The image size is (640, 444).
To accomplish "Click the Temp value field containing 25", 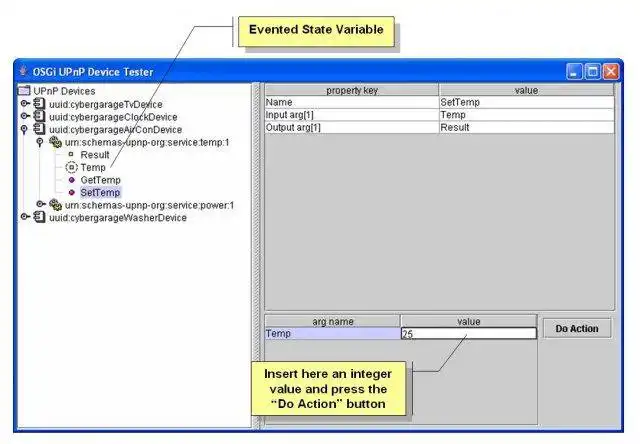I will pos(469,333).
